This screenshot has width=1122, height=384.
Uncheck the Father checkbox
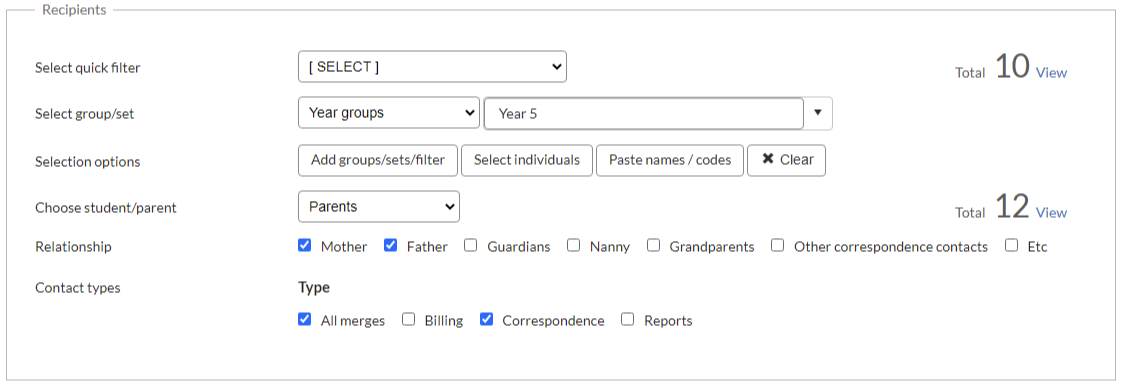(x=391, y=245)
